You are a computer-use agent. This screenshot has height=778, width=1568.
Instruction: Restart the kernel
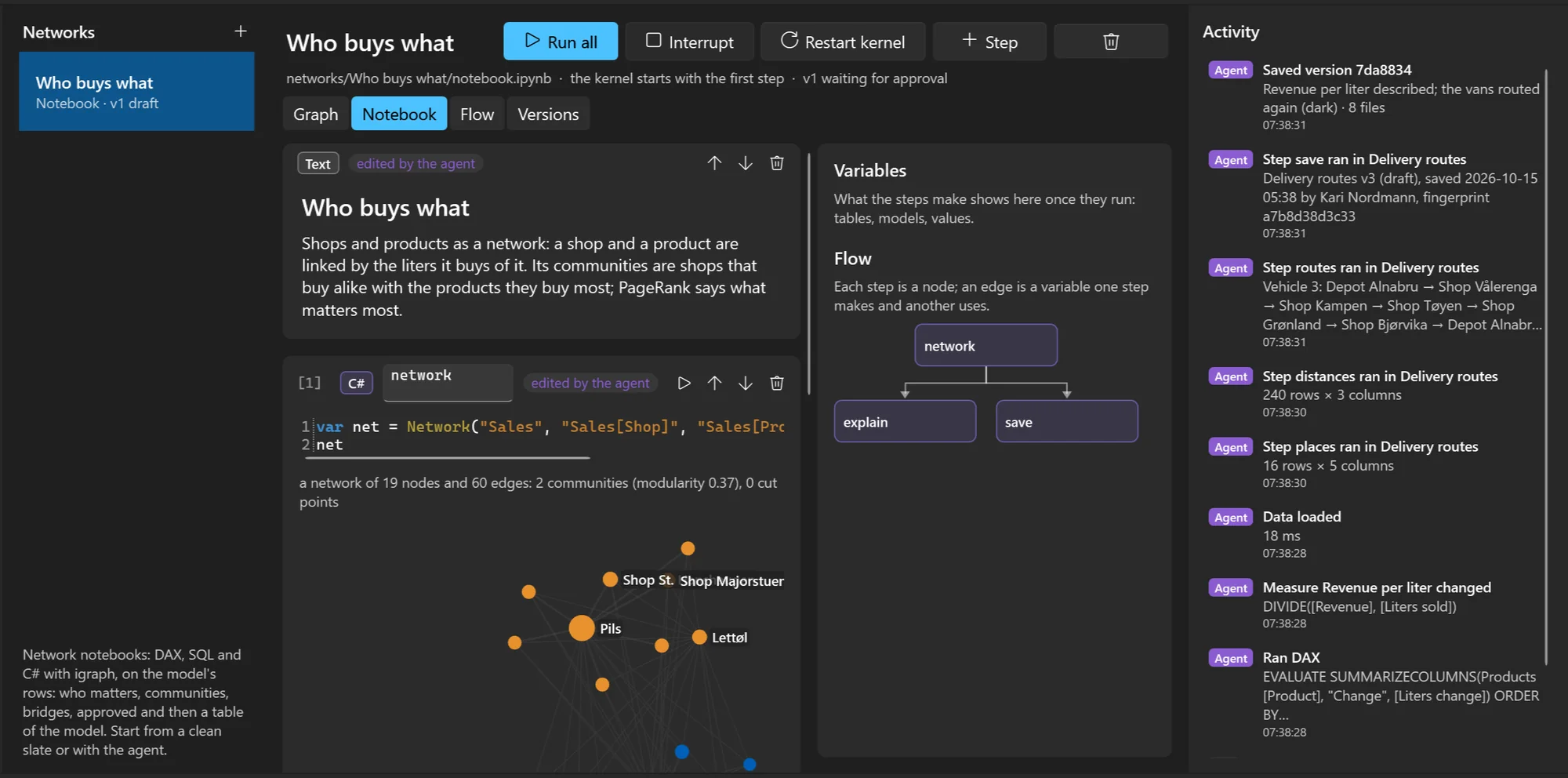(x=843, y=42)
